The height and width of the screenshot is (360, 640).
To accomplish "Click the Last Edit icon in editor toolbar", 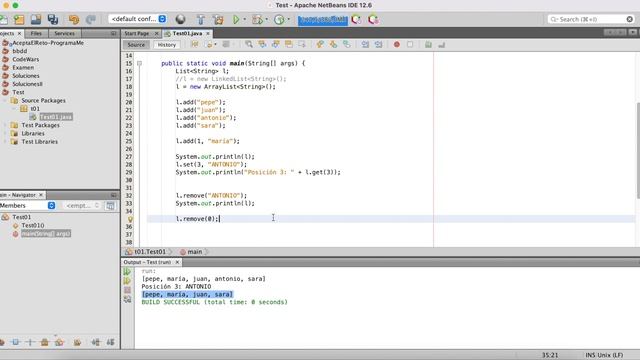I will (195, 44).
